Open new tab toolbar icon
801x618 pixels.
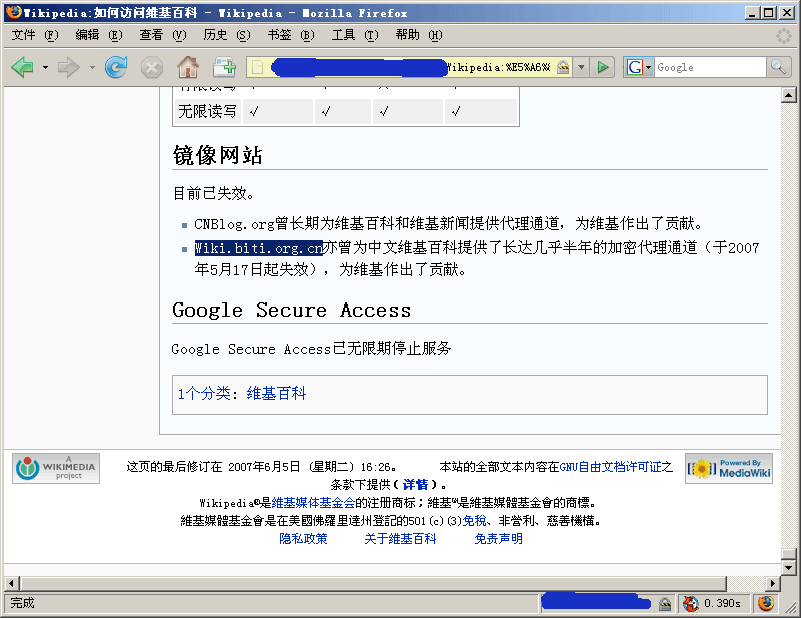[x=224, y=67]
